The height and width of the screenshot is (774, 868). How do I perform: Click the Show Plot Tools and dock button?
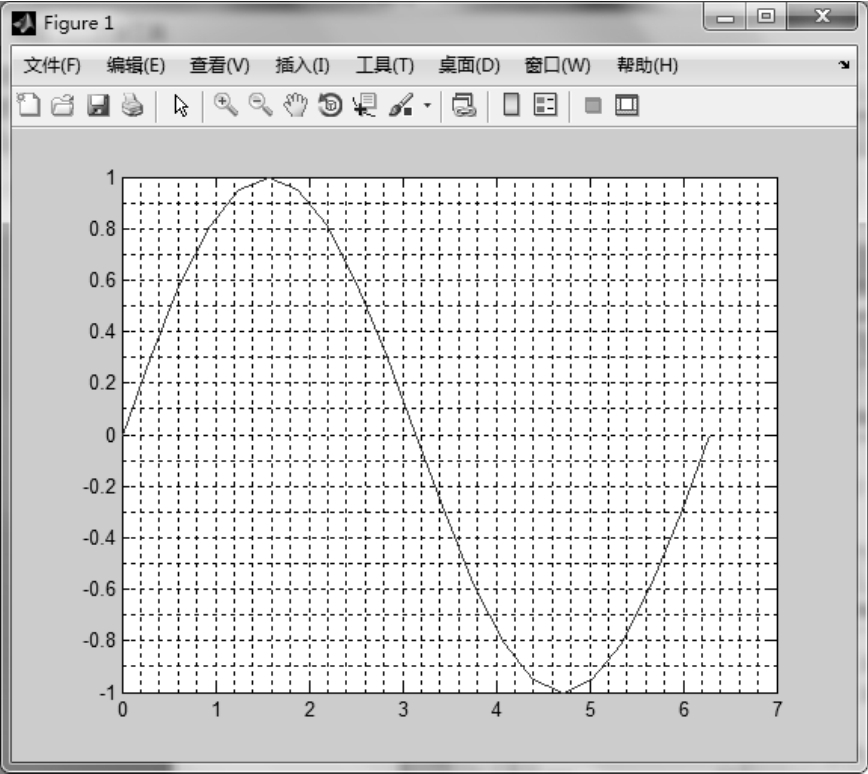coord(627,105)
